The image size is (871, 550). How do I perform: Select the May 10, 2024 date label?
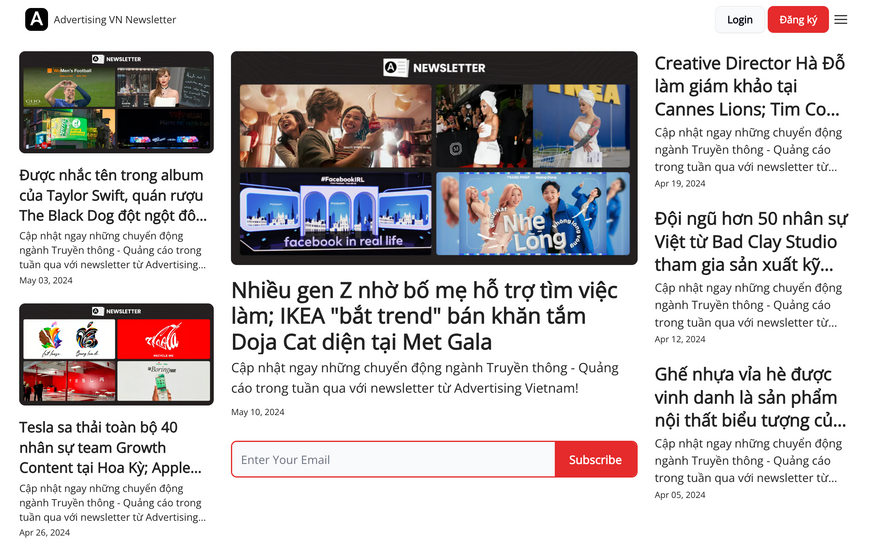click(258, 412)
